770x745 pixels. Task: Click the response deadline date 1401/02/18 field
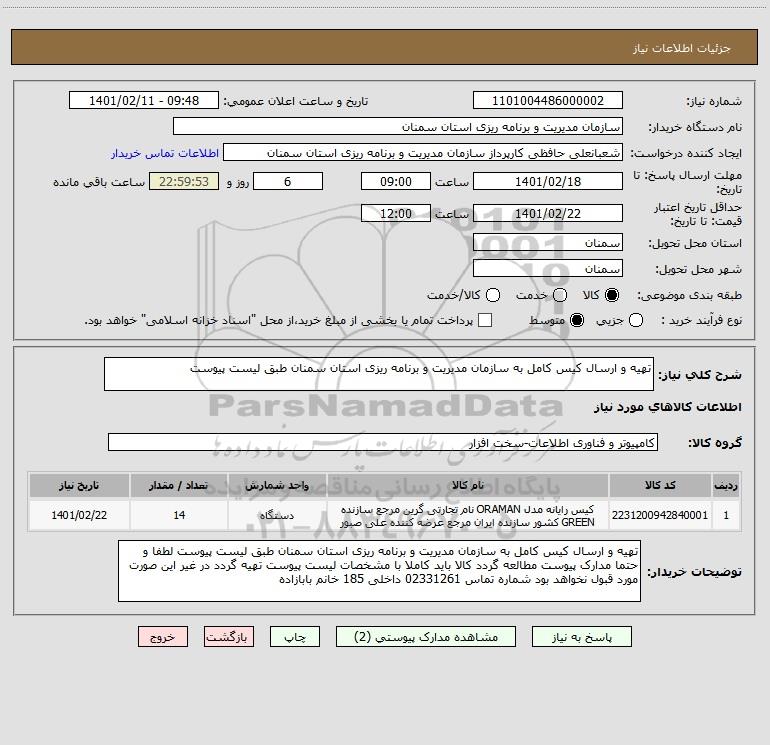tap(548, 181)
